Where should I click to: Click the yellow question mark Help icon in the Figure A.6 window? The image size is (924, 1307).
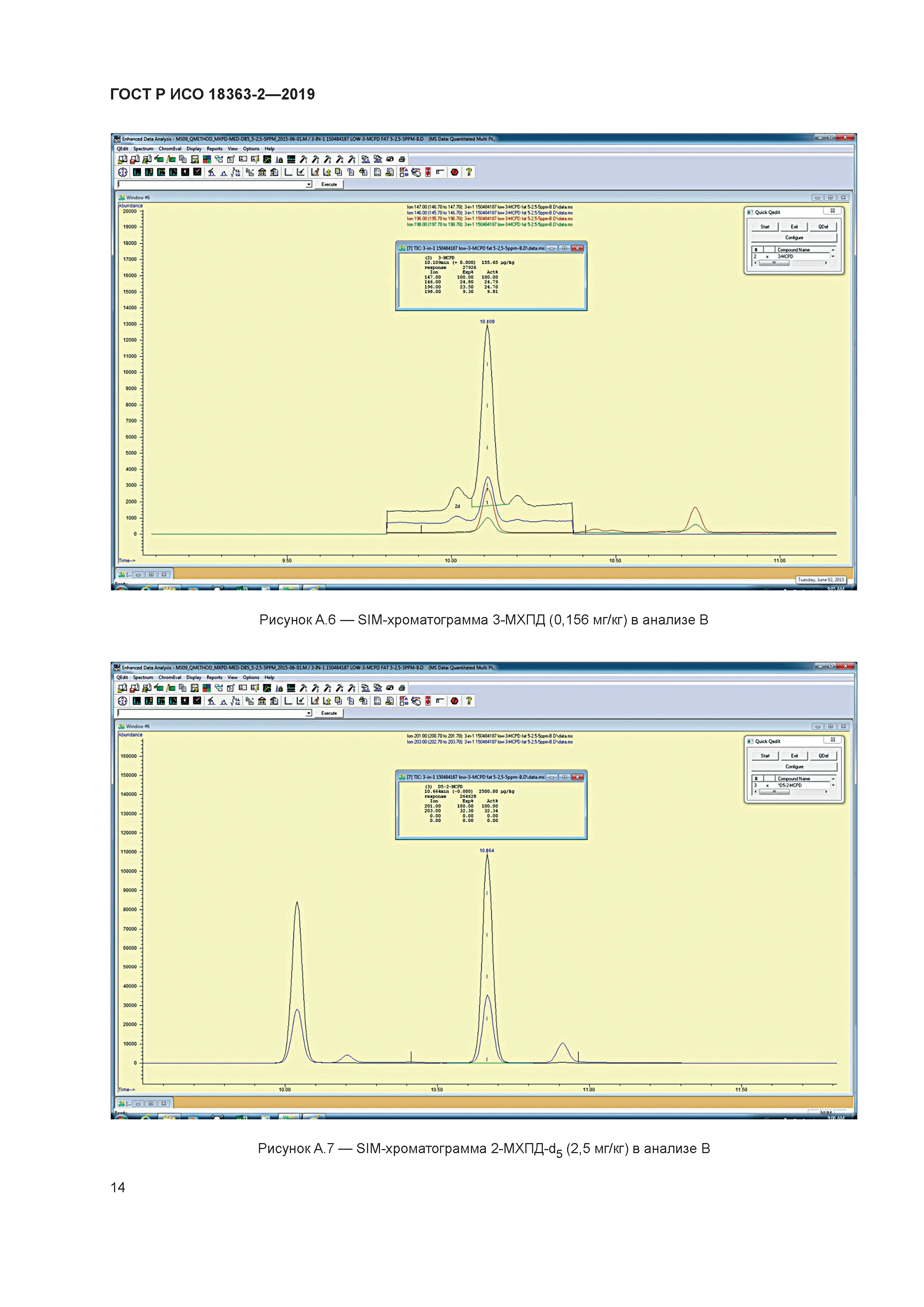pos(469,172)
